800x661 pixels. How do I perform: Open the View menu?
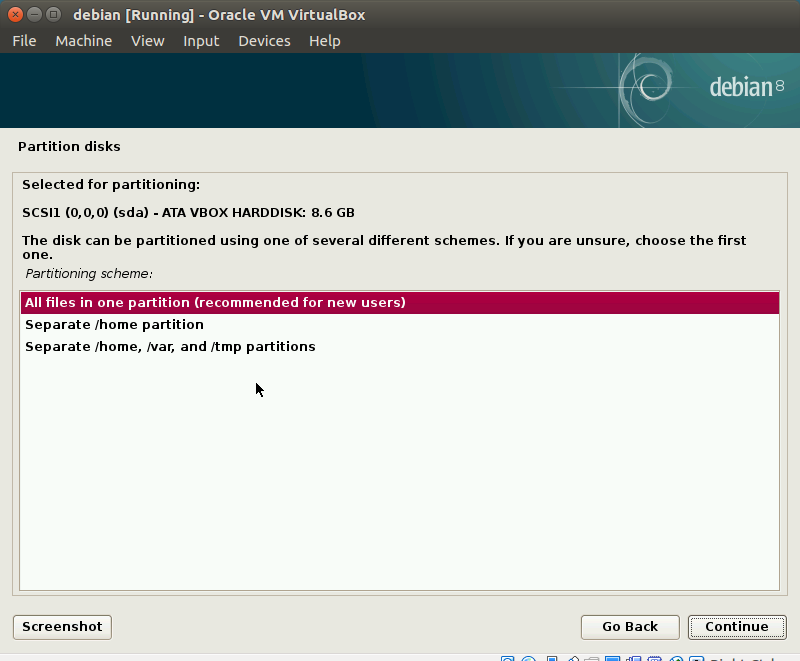point(147,41)
